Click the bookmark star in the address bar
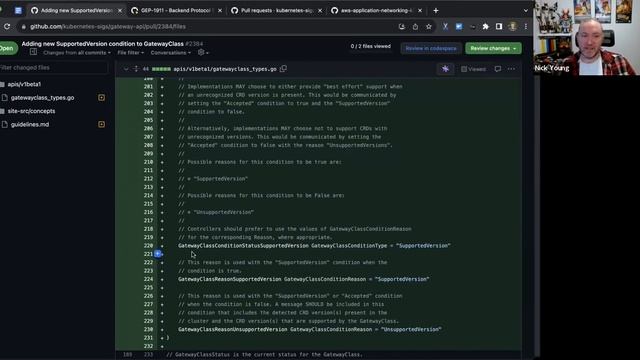The height and width of the screenshot is (360, 640). [429, 27]
